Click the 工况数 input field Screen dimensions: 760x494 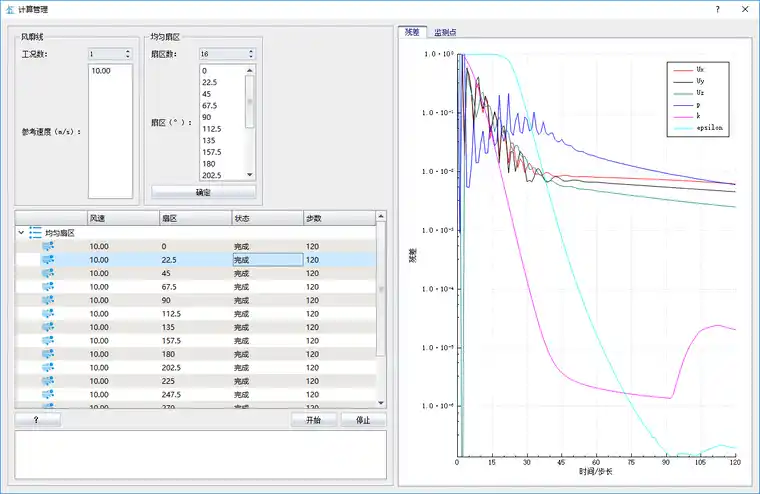[x=106, y=54]
